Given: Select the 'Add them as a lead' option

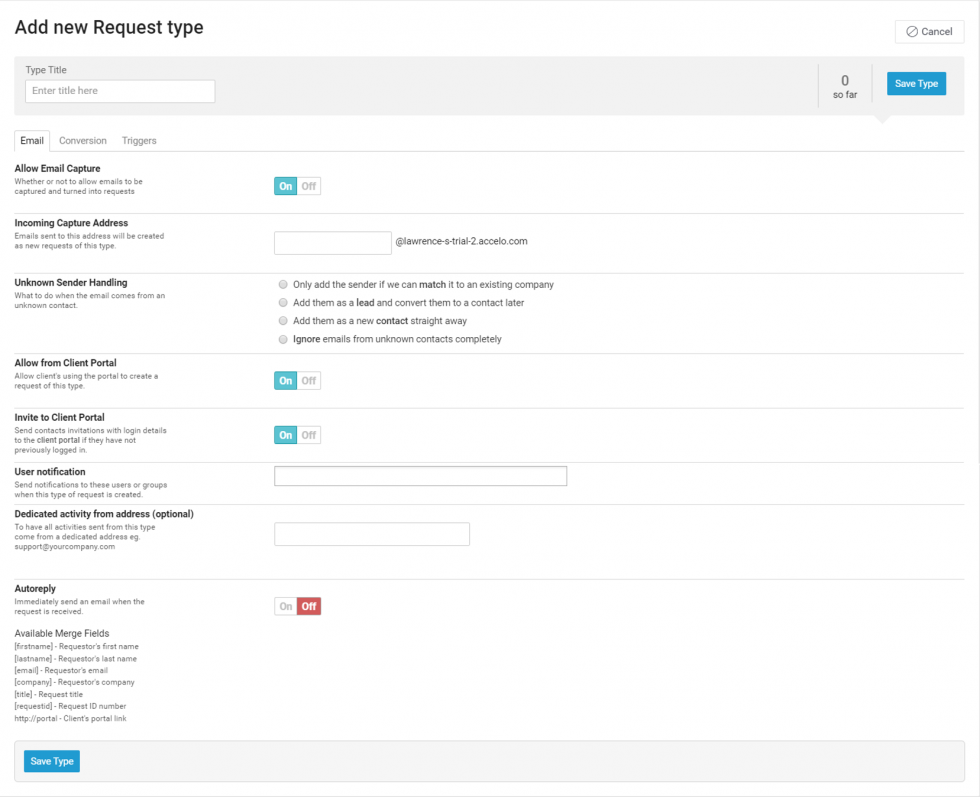Looking at the screenshot, I should [282, 303].
